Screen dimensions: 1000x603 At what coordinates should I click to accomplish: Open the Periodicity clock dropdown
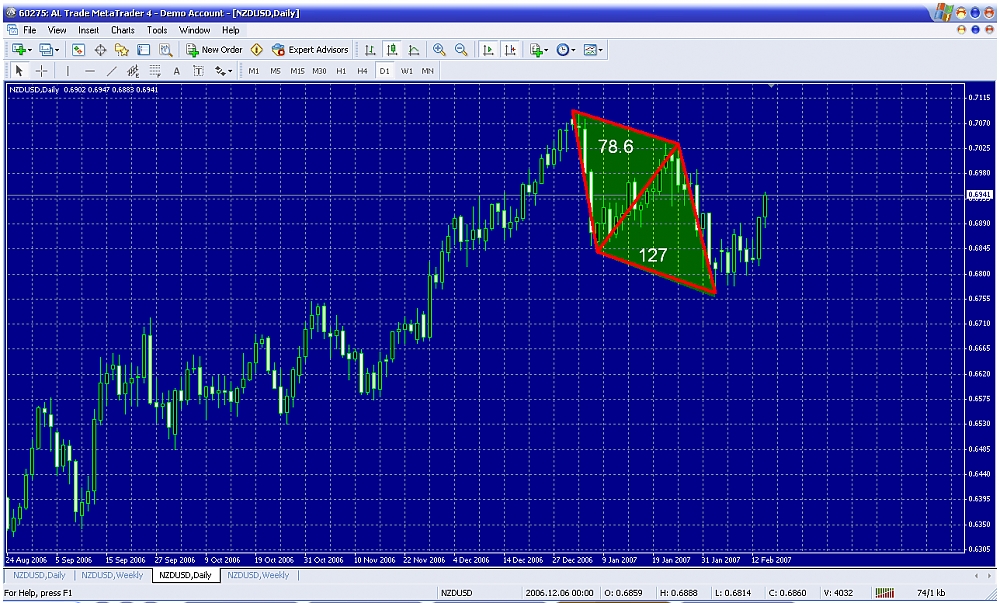(566, 50)
